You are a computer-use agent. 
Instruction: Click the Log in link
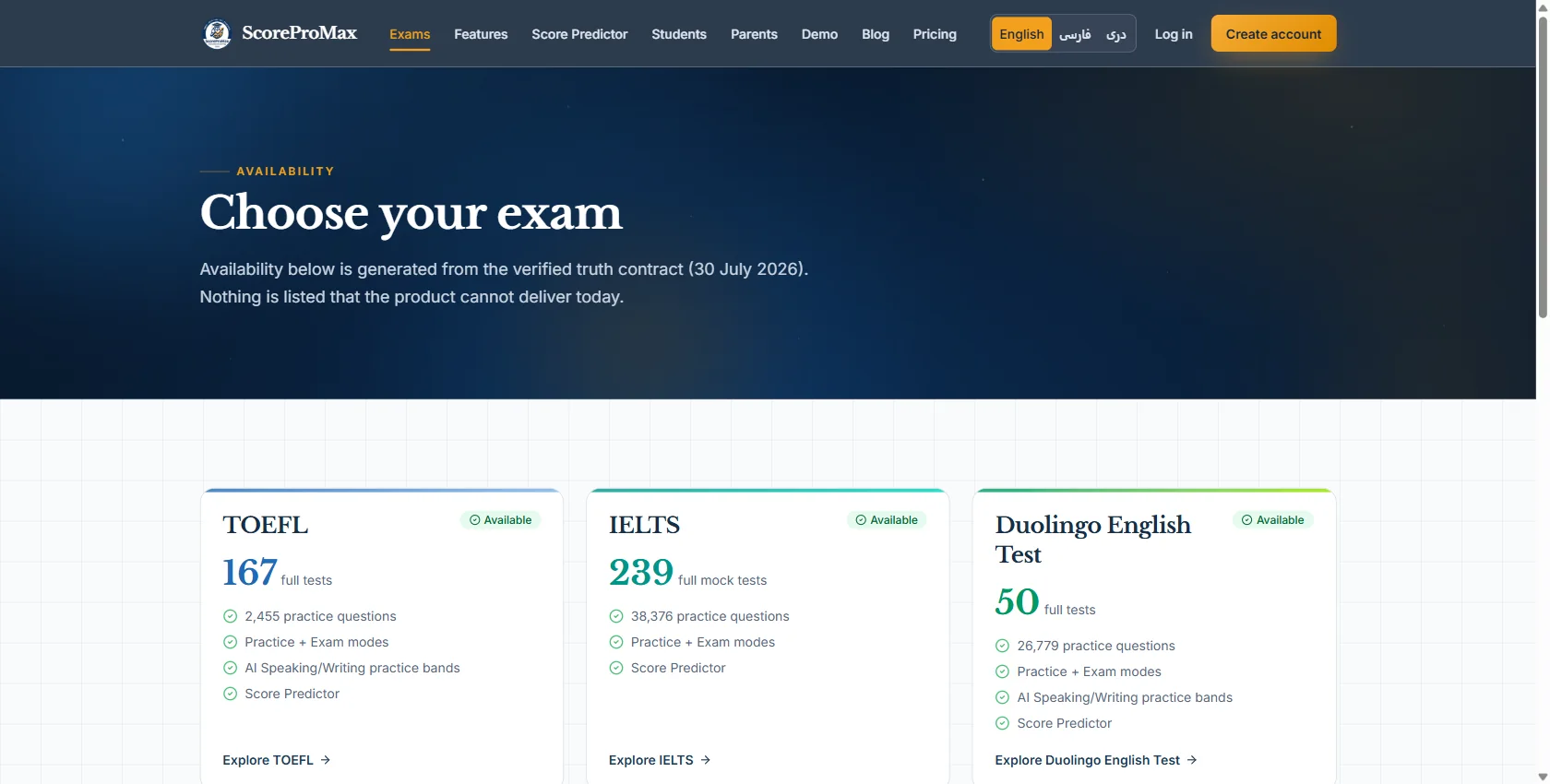[x=1174, y=34]
